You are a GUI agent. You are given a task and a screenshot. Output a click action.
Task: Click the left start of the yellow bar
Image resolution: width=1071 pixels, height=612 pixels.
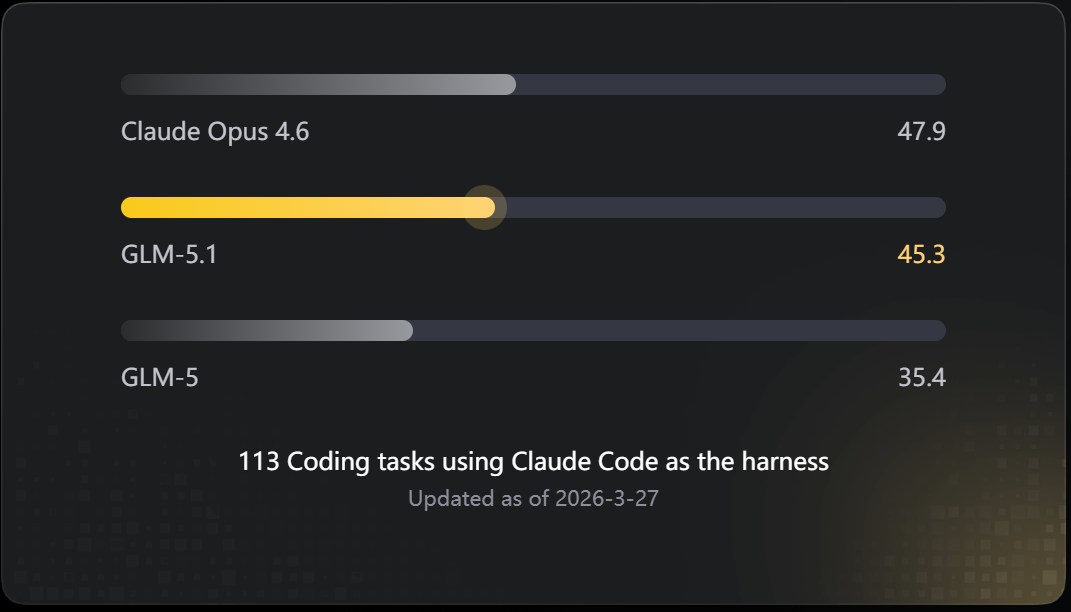tap(130, 208)
